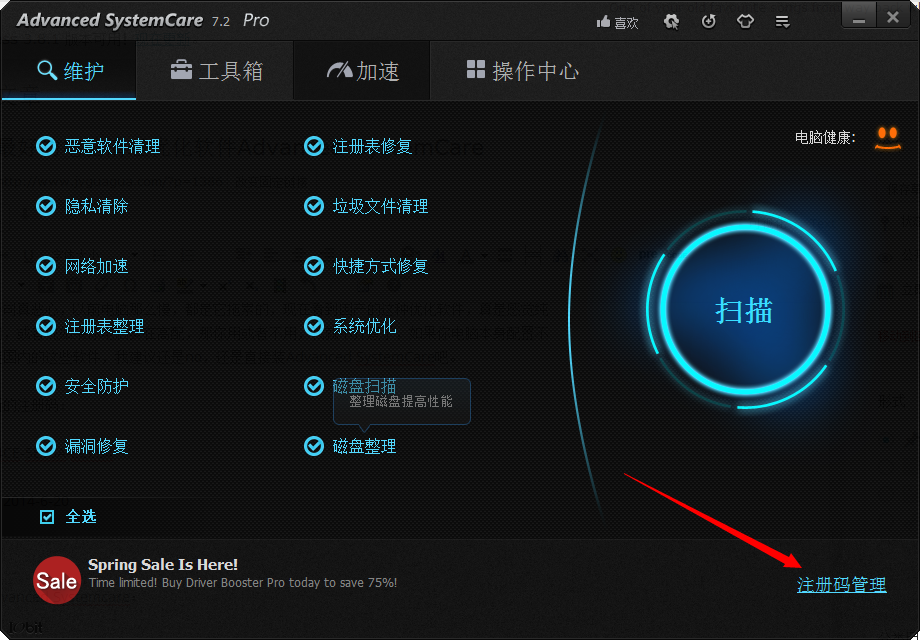Disable the 漏洞修复 checkbox
The width and height of the screenshot is (920, 640).
(46, 446)
